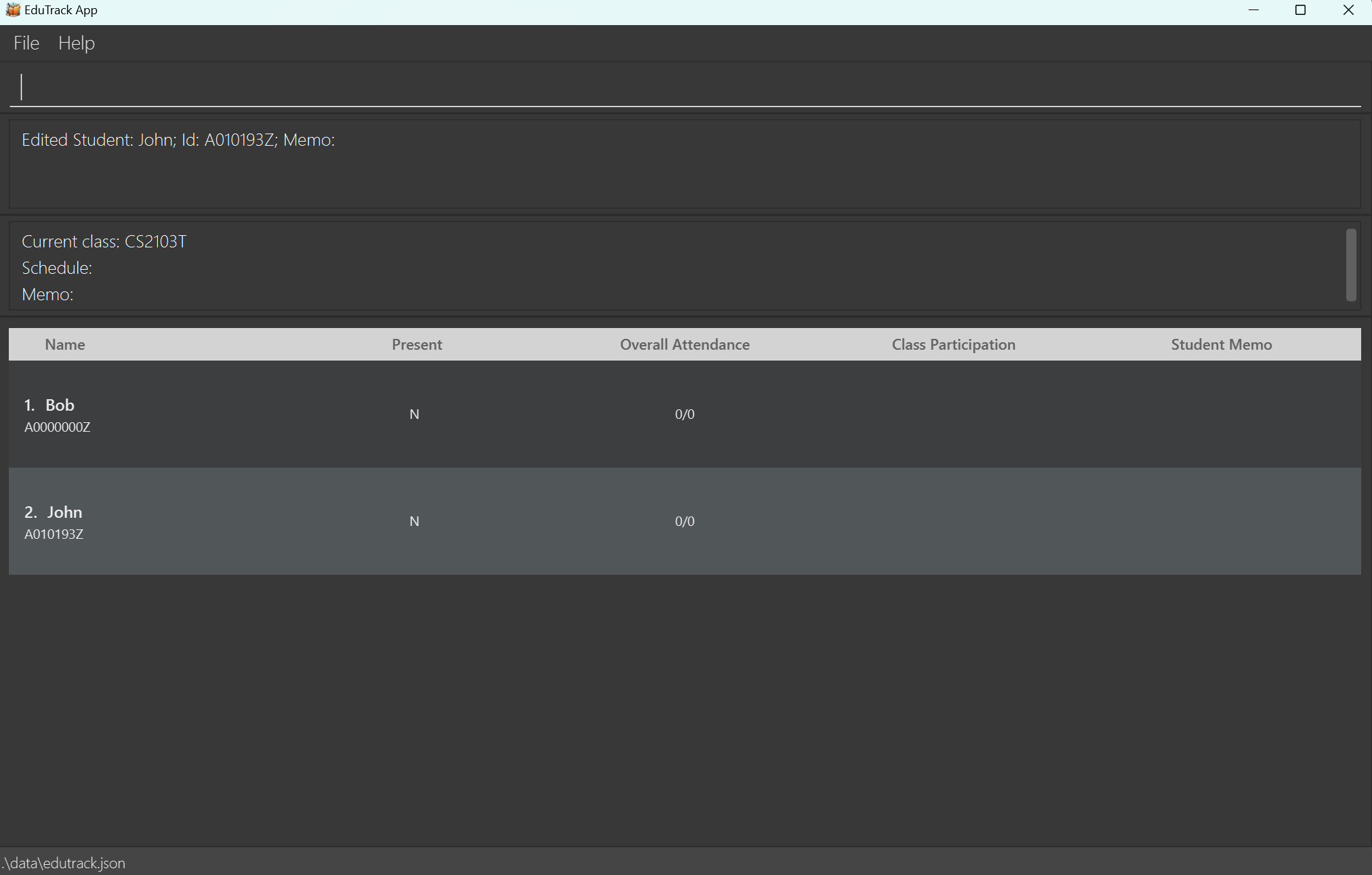Click Bob's student ID A0000000Z
The image size is (1372, 875).
pos(58,427)
